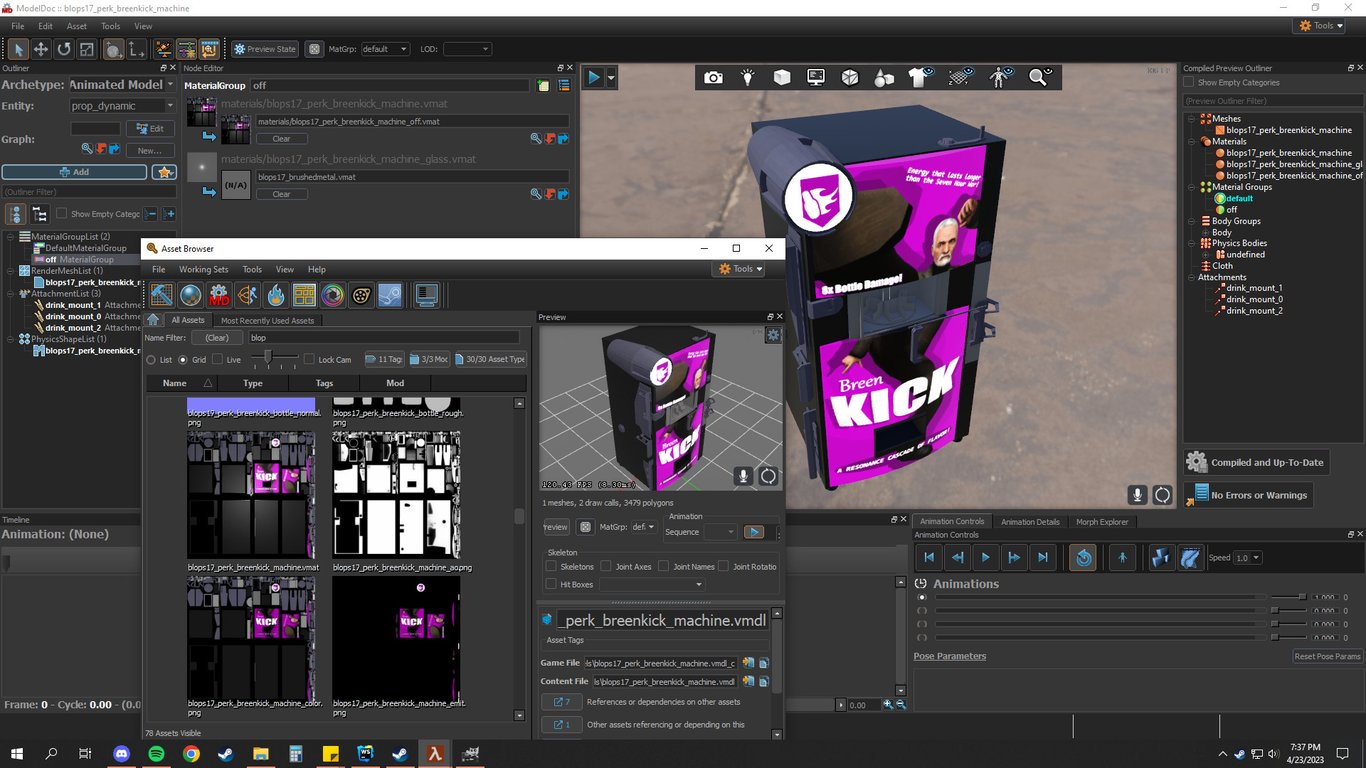Screen dimensions: 1366x768
Task: Expand the MatGrp default dropdown in toolbar
Action: click(x=384, y=49)
